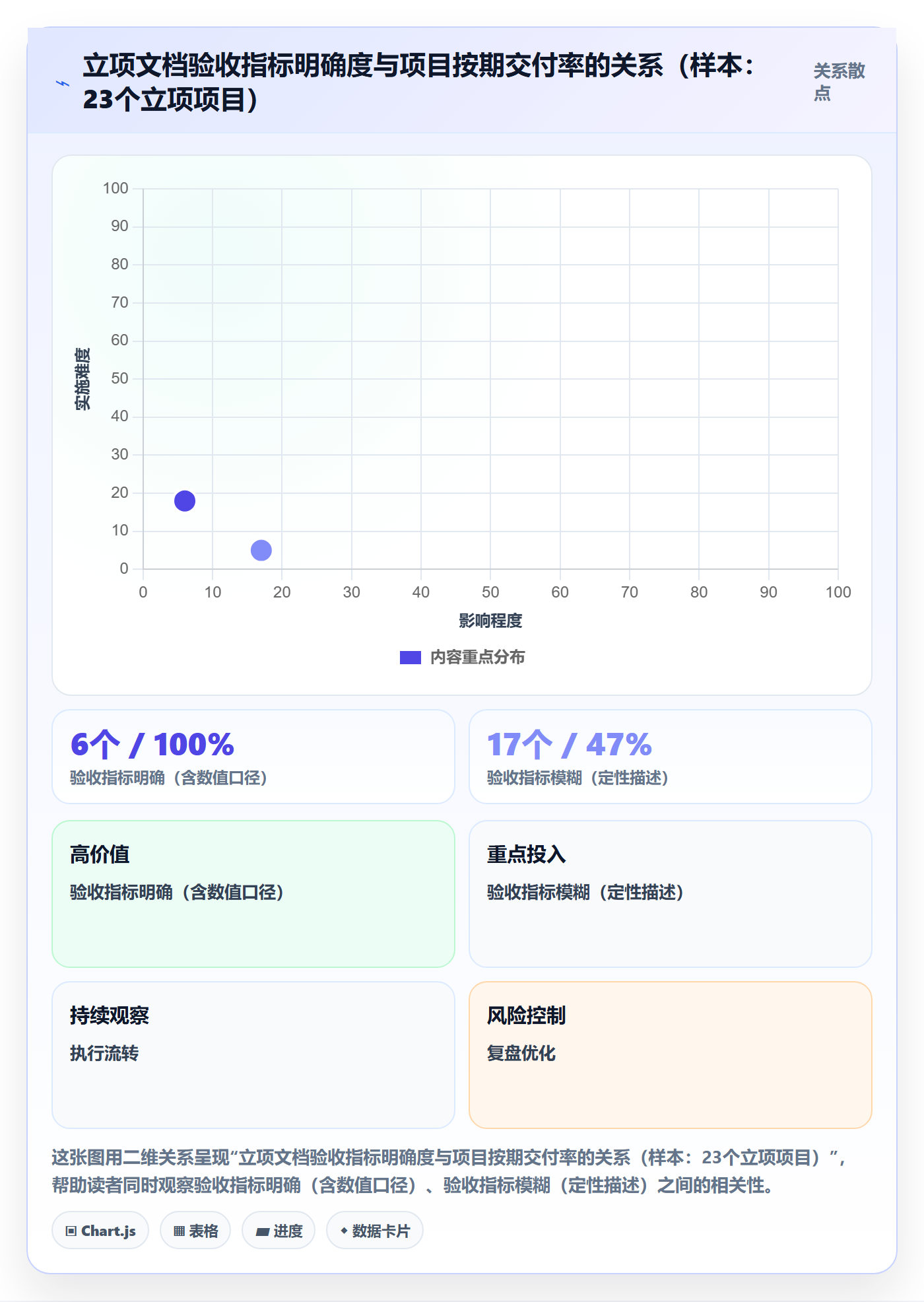Click the 数据卡片 tag chip
The width and height of the screenshot is (924, 1302).
(x=375, y=1231)
